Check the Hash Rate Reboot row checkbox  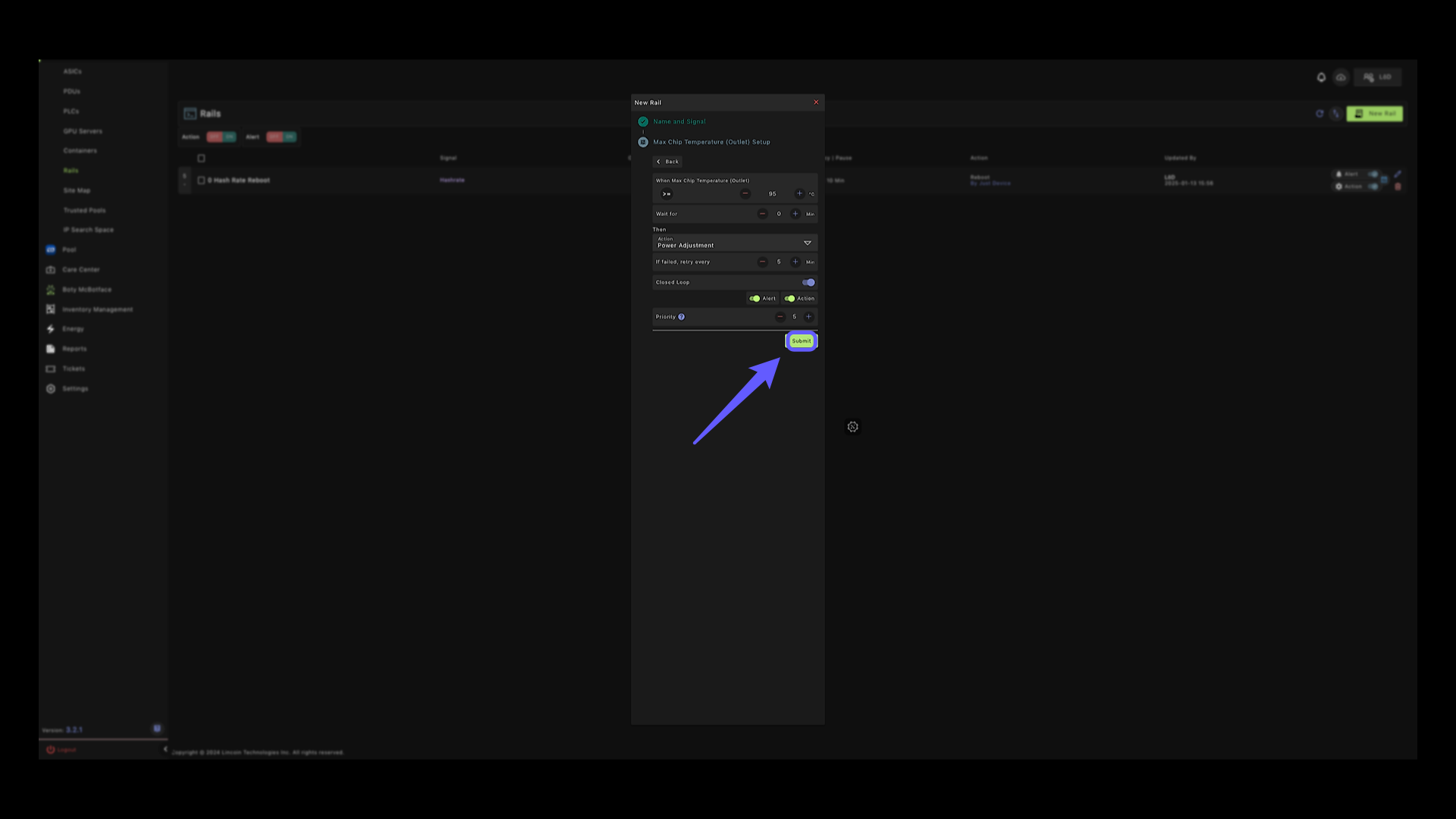201,180
